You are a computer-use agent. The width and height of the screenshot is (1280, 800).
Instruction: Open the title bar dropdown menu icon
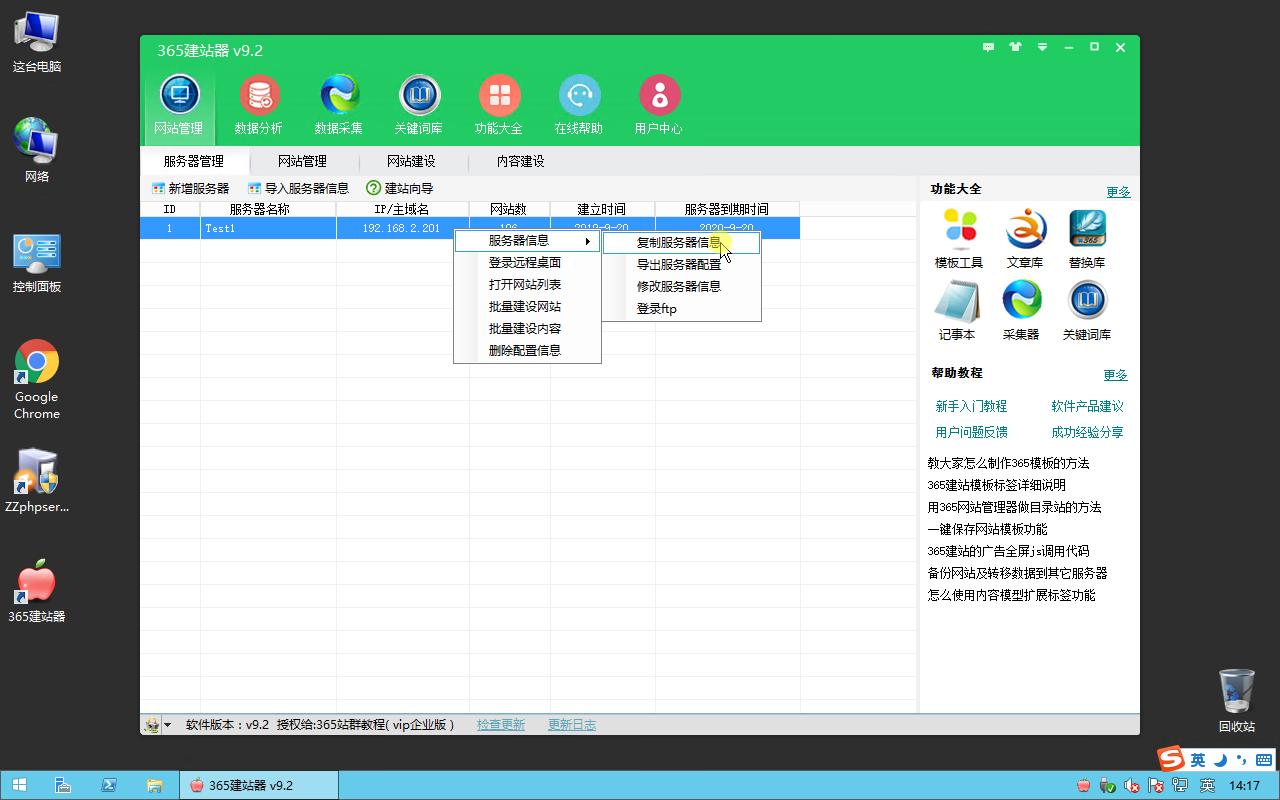coord(1042,47)
